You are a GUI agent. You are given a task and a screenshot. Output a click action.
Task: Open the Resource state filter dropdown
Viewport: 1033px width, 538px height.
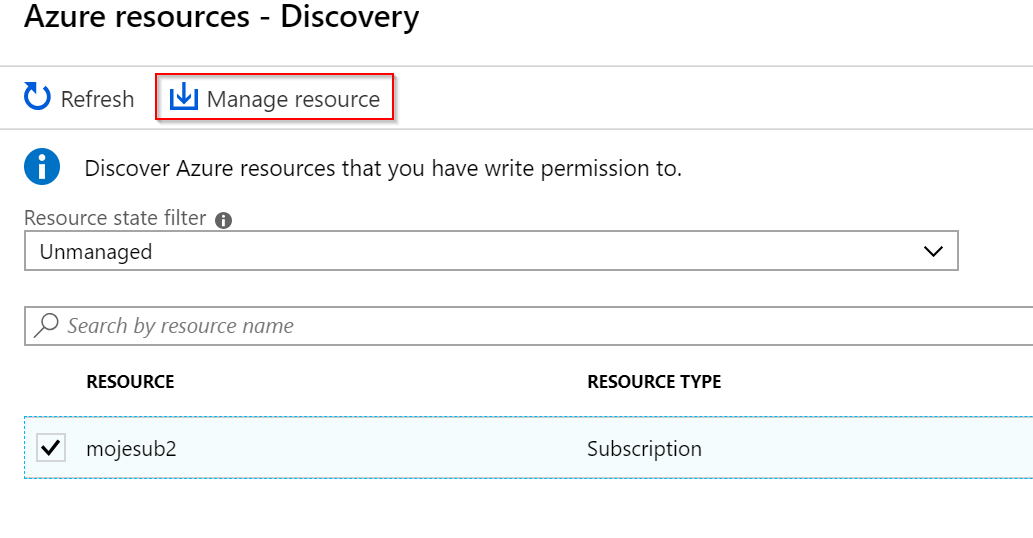491,250
